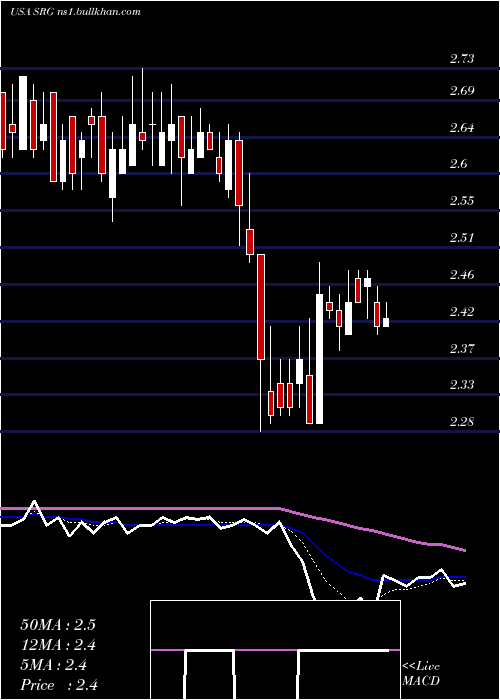Click the 2.46 price axis label
The height and width of the screenshot is (700, 500).
(462, 275)
